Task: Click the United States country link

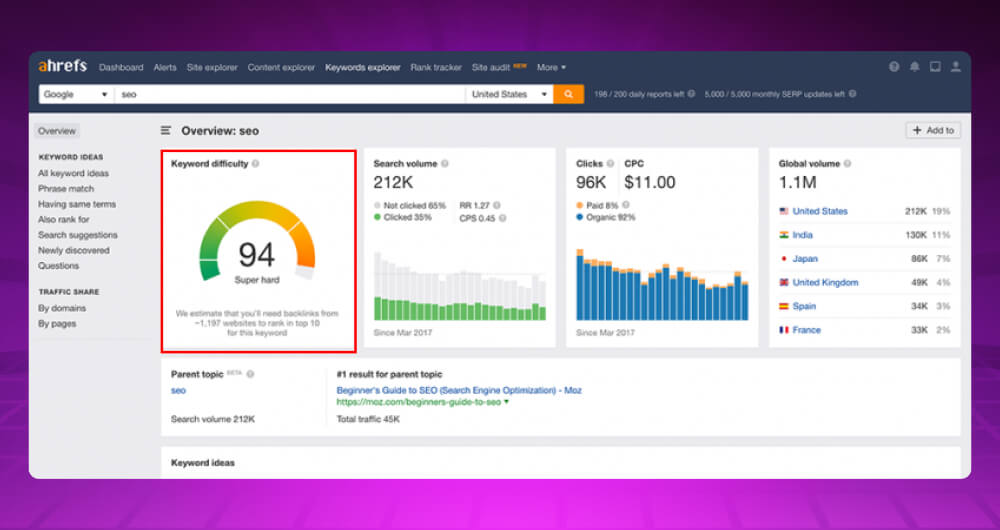Action: click(x=820, y=211)
